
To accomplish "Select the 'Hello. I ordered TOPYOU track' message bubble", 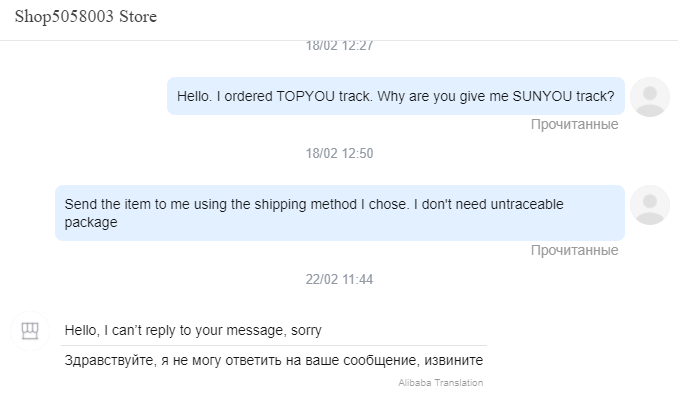I will [396, 96].
